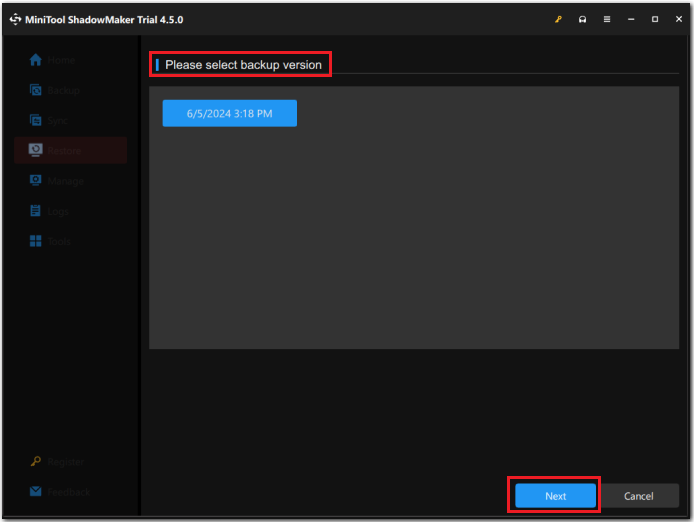Click the Feedback envelope icon
The width and height of the screenshot is (694, 522).
pyautogui.click(x=36, y=491)
